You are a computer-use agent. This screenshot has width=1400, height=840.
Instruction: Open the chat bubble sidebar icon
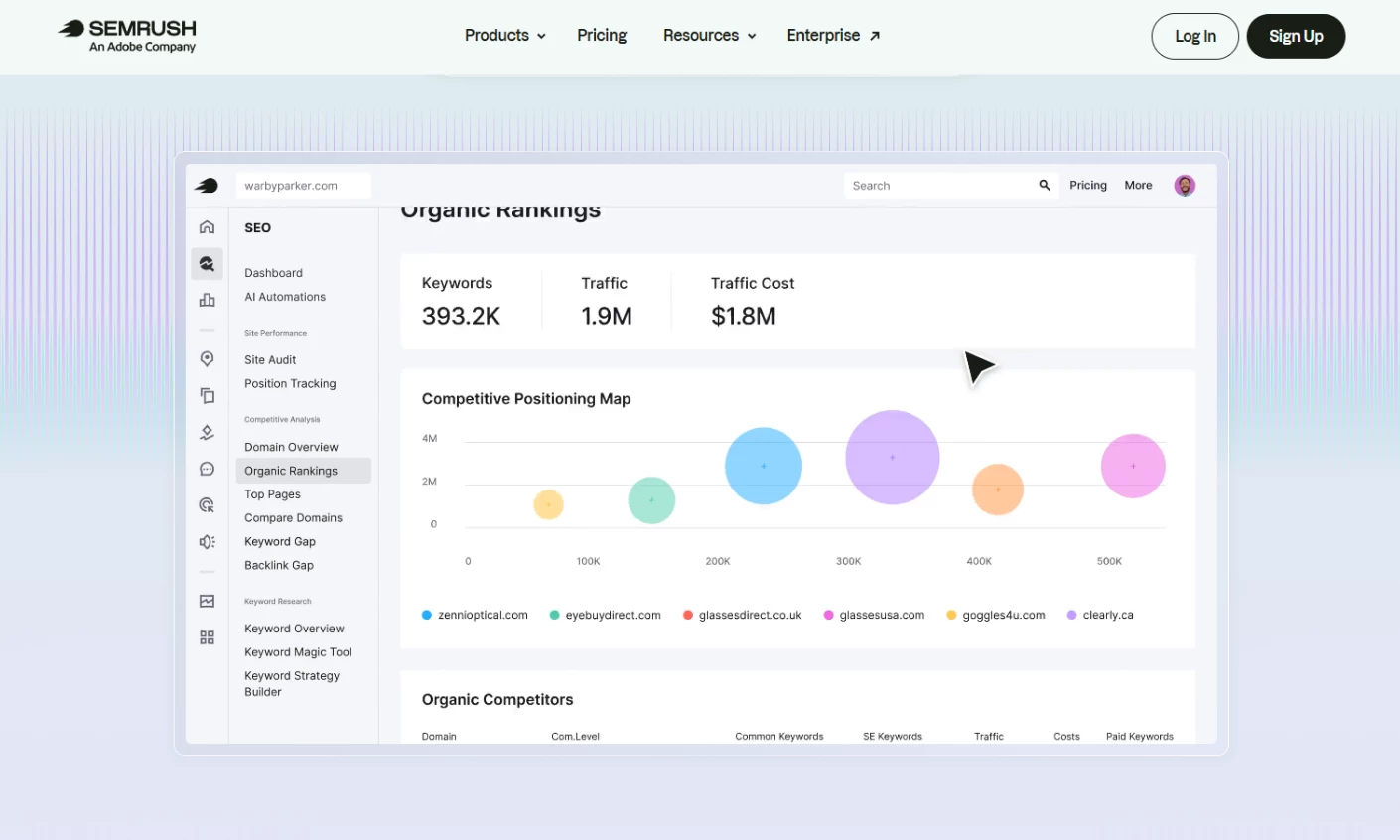click(x=207, y=469)
